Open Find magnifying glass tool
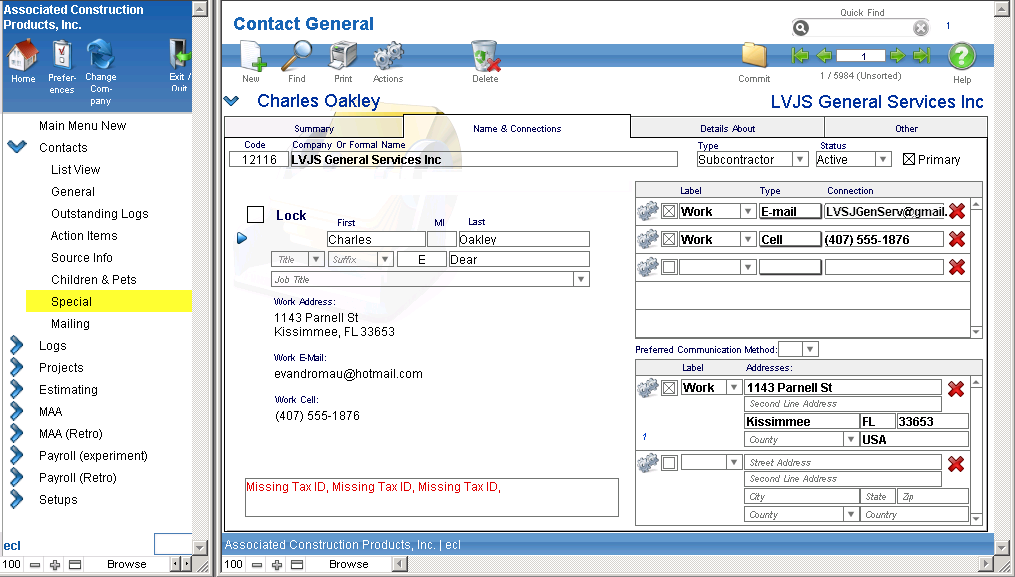This screenshot has width=1015, height=577. pos(296,56)
